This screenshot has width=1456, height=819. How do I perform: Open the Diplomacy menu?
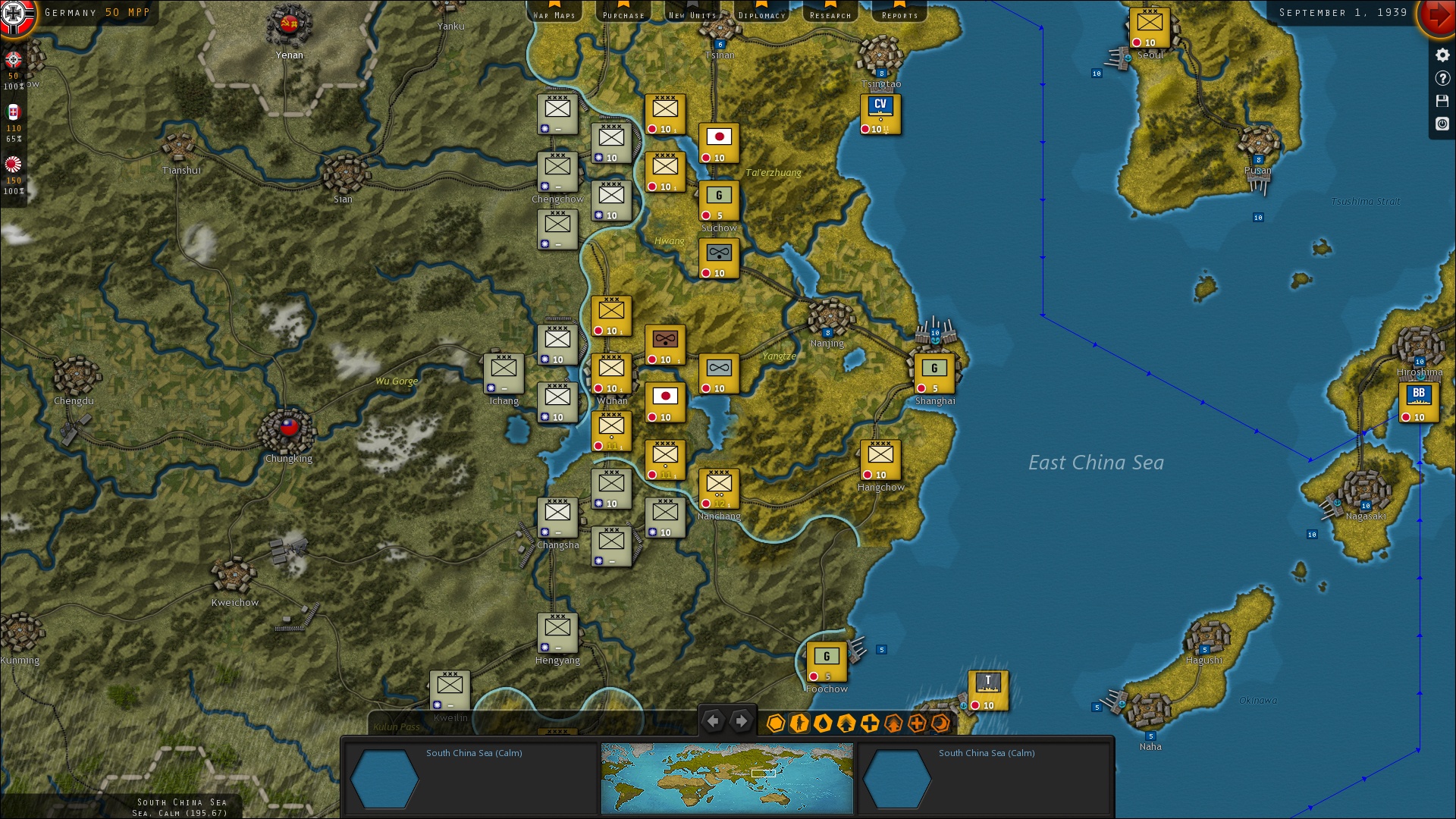click(761, 11)
